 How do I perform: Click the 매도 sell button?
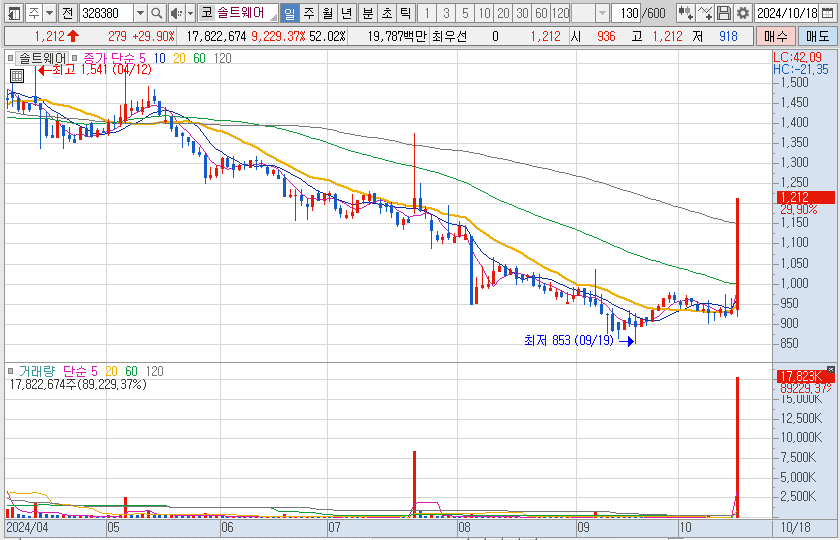[818, 37]
